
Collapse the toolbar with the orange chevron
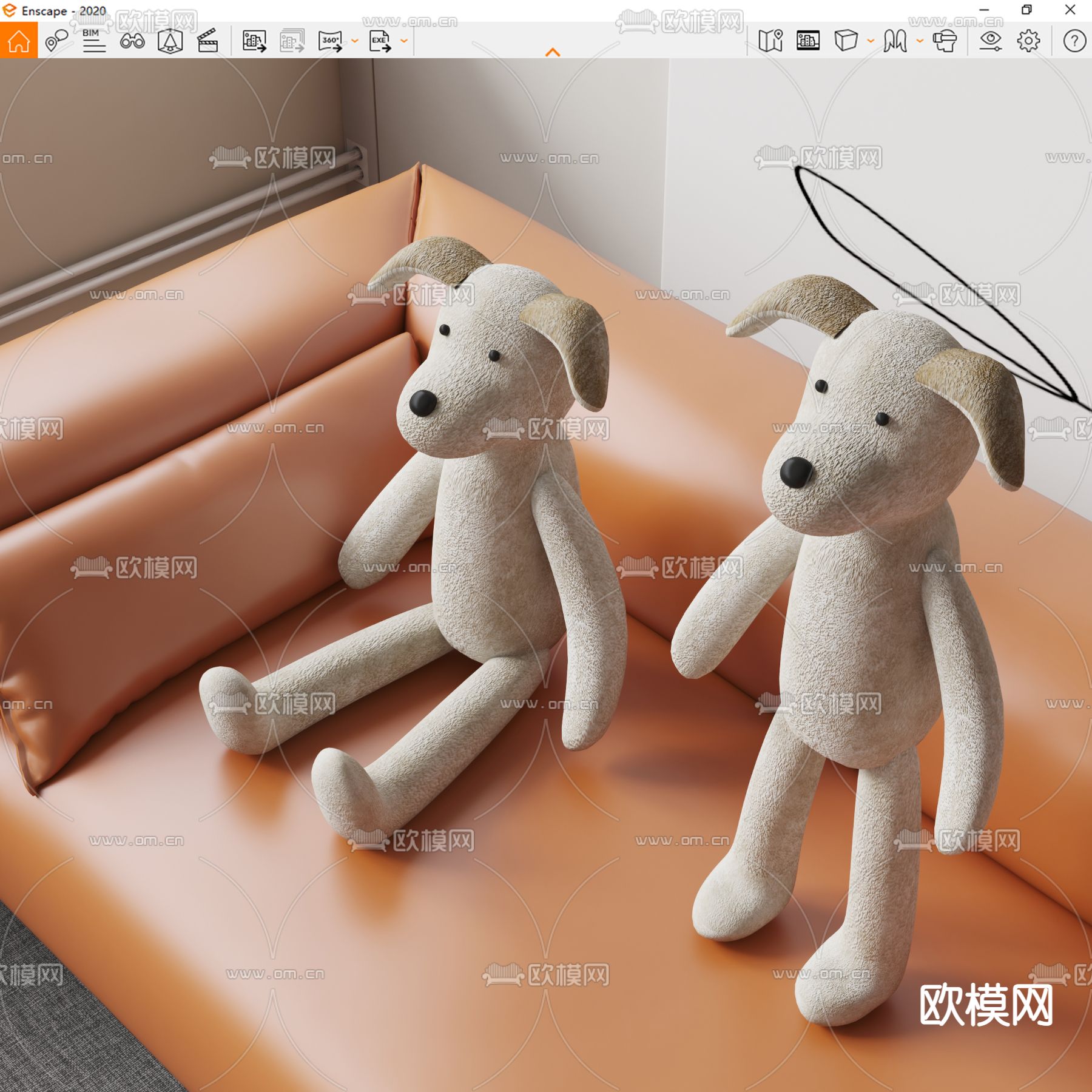pos(552,52)
